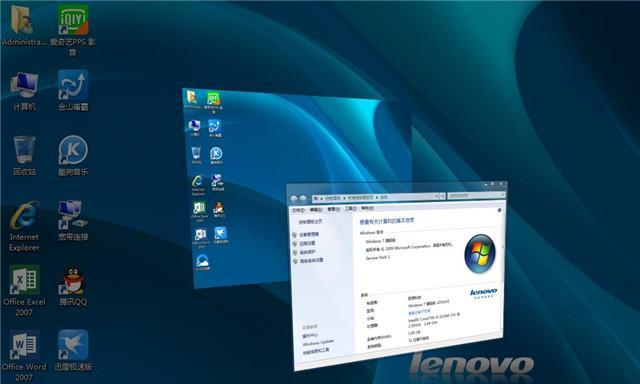Launch the large 迅雷极速版 desktop shortcut
This screenshot has height=384, width=640.
pyautogui.click(x=73, y=350)
